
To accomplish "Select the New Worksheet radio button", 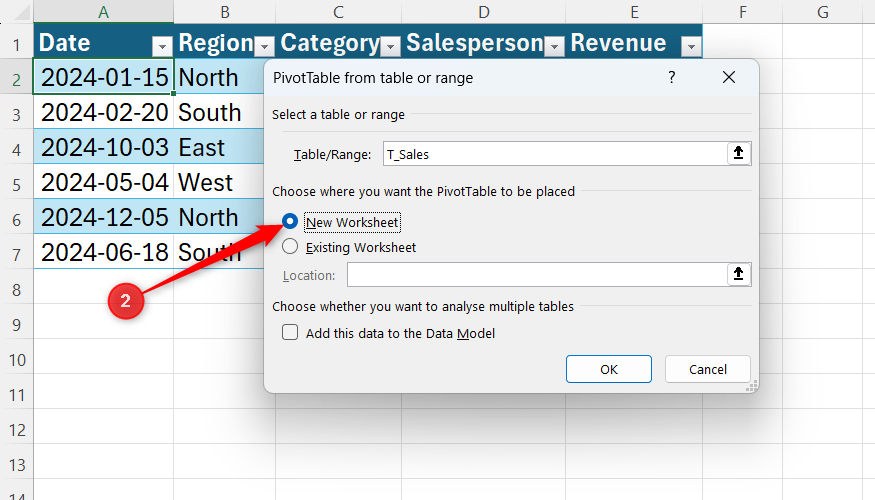I will click(x=290, y=222).
